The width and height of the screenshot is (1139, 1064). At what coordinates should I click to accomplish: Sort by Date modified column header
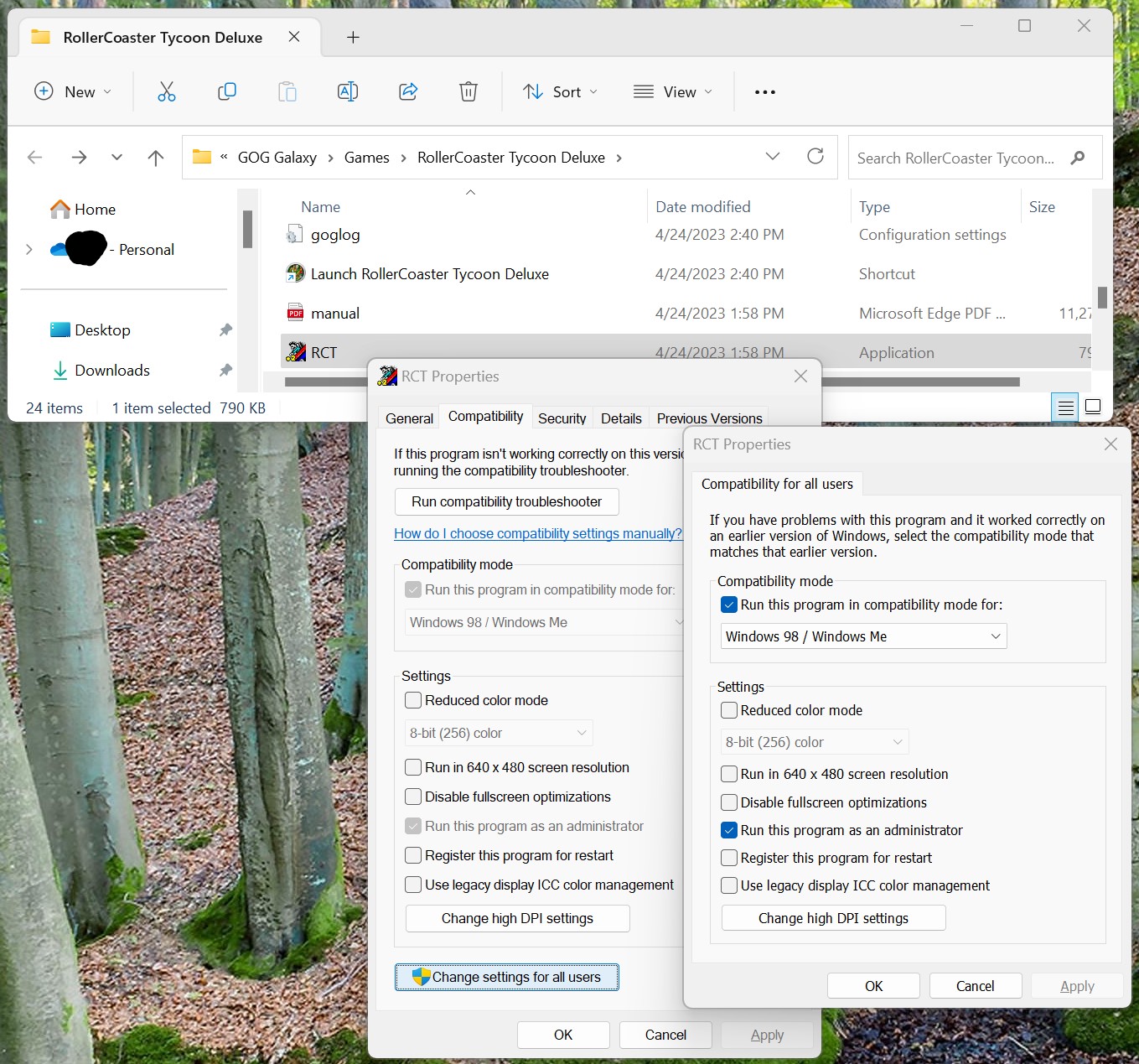tap(748, 206)
